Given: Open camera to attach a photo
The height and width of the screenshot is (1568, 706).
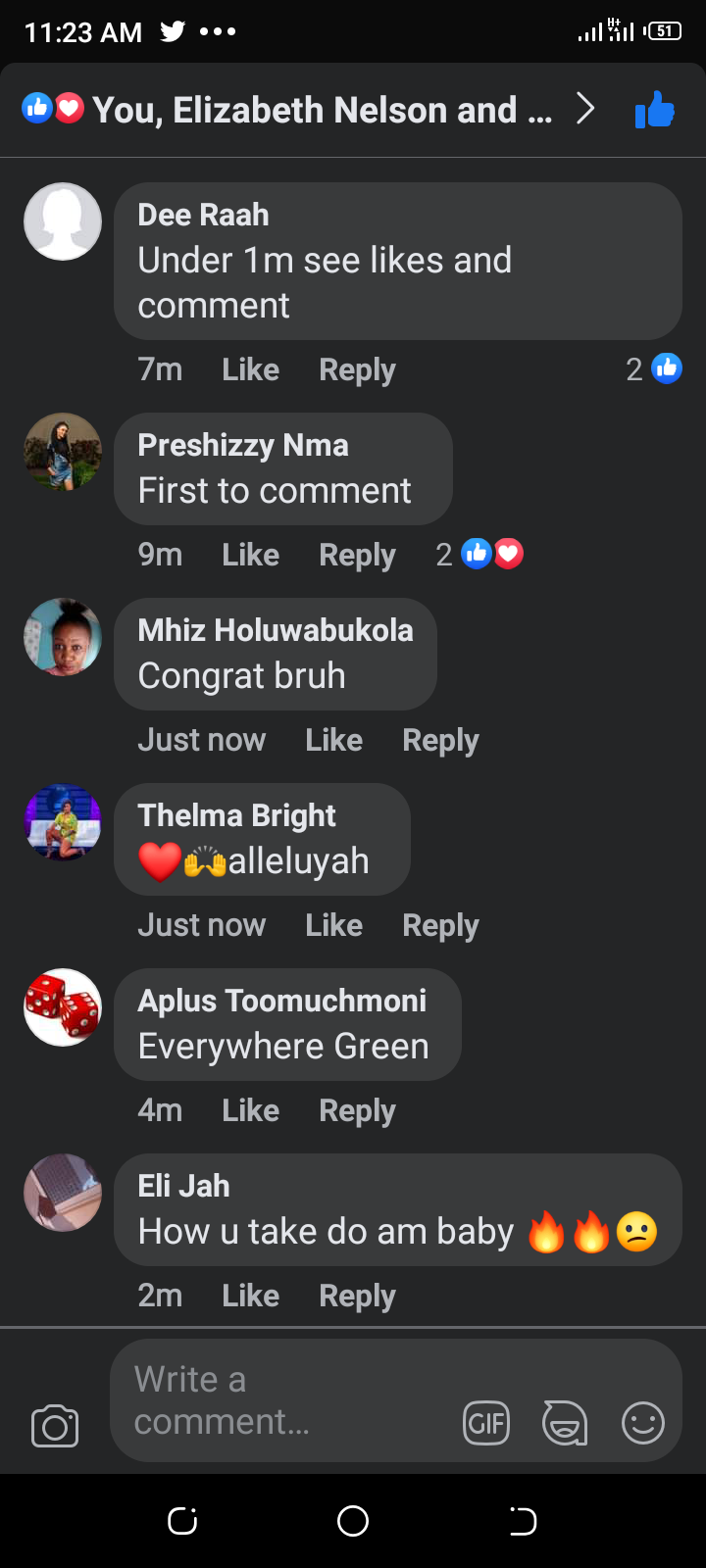Looking at the screenshot, I should [55, 1426].
